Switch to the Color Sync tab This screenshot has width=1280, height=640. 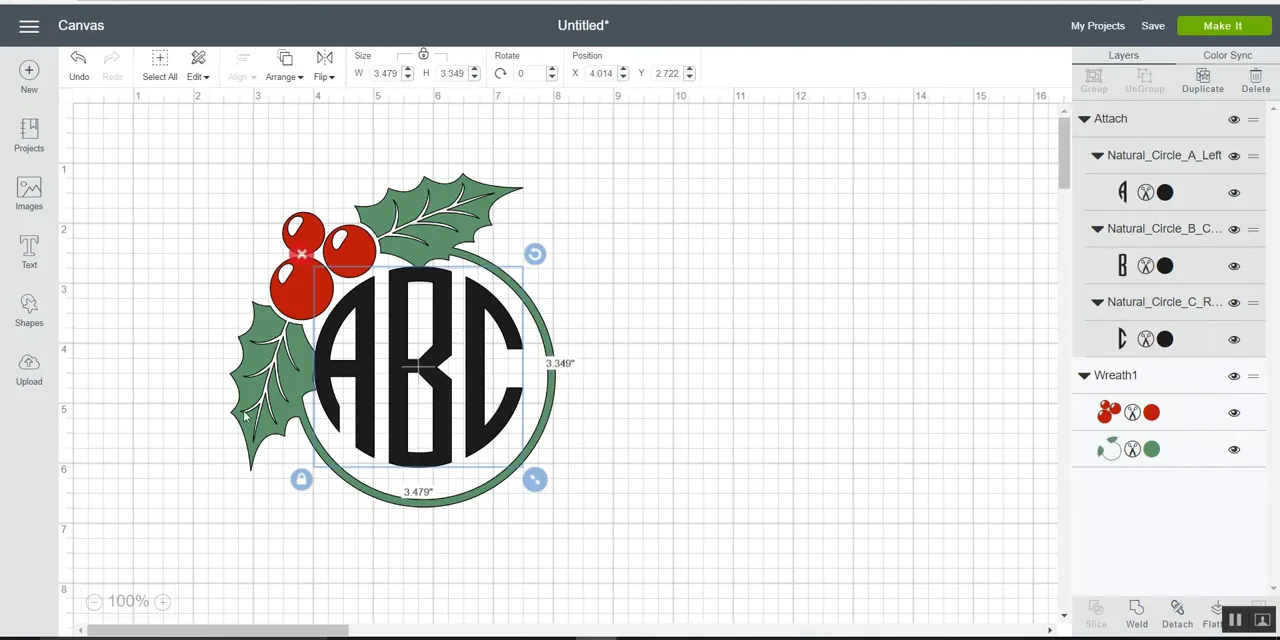(1227, 55)
